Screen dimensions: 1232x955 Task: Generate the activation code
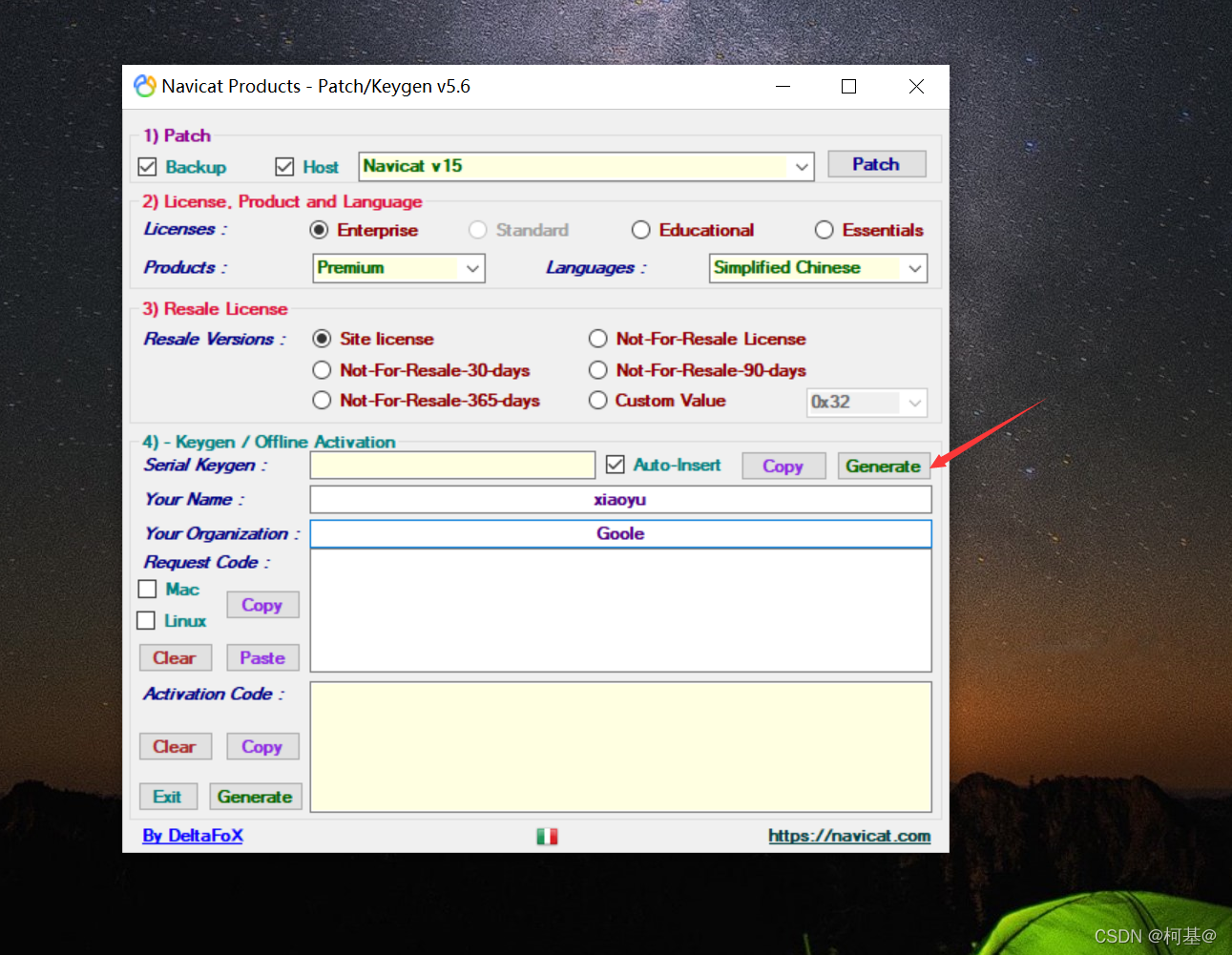pos(255,797)
